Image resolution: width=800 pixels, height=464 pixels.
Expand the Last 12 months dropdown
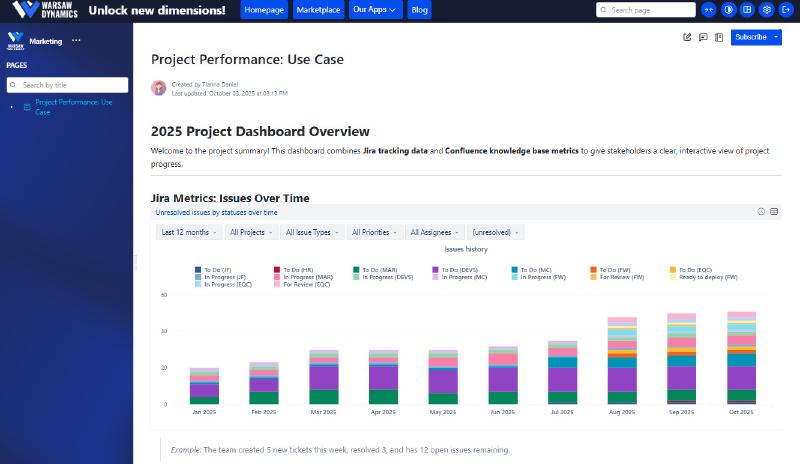188,232
